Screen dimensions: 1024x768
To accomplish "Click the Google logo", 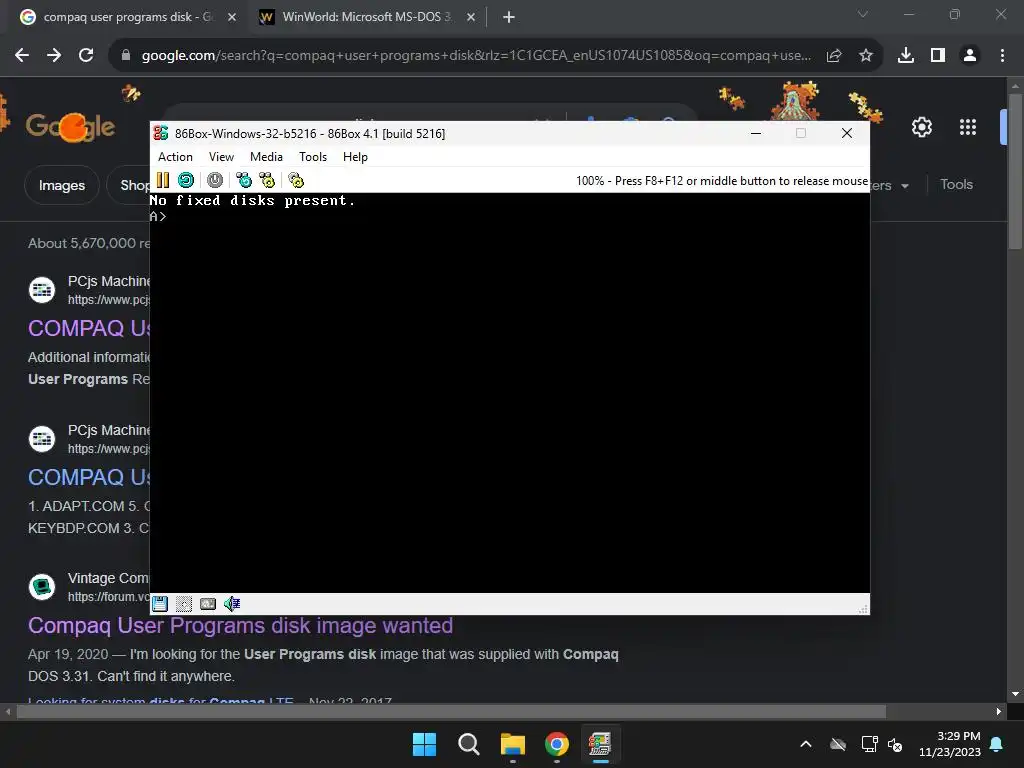I will (71, 126).
